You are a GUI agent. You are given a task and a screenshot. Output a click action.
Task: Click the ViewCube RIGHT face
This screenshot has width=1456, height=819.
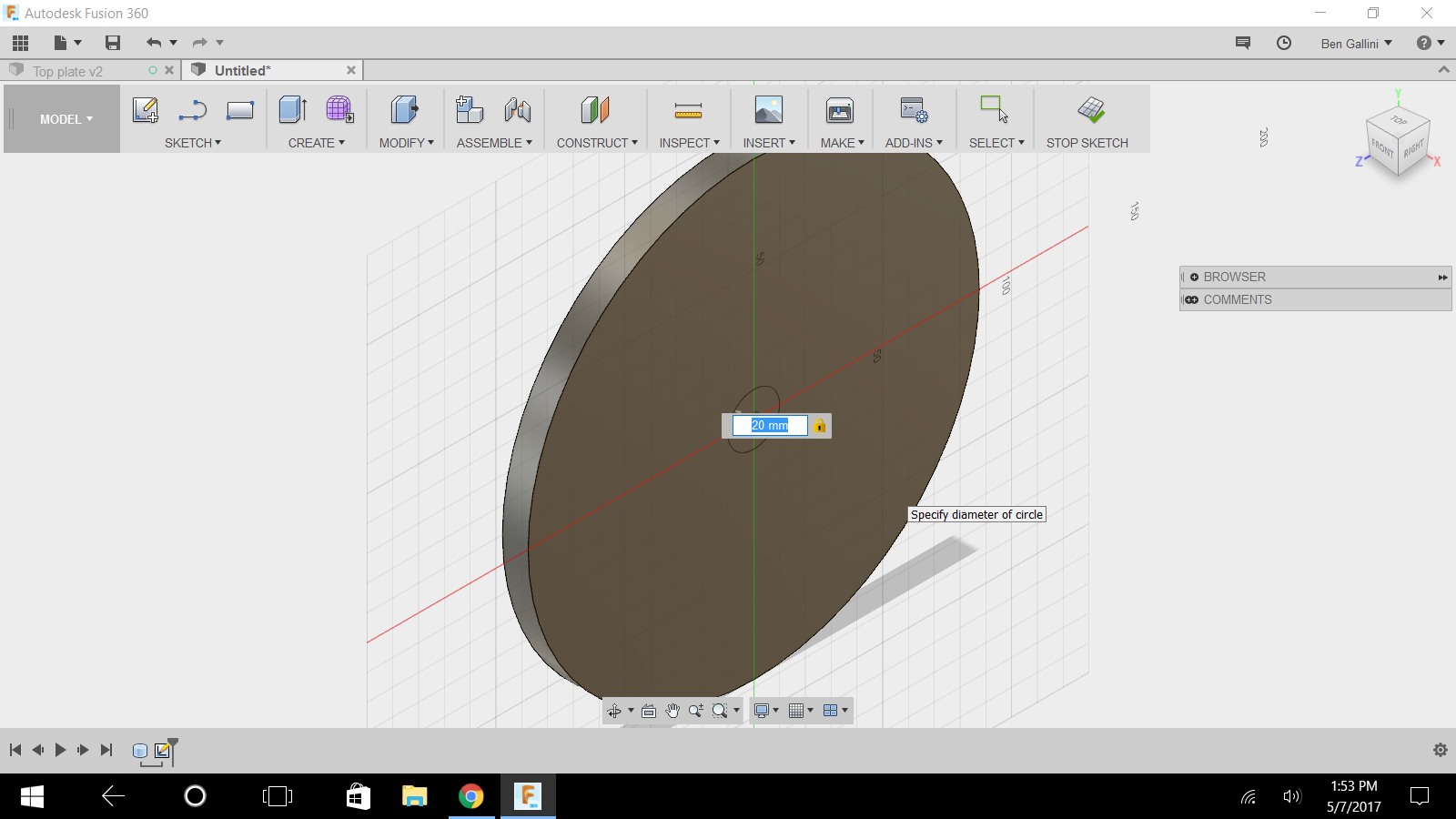tap(1413, 149)
